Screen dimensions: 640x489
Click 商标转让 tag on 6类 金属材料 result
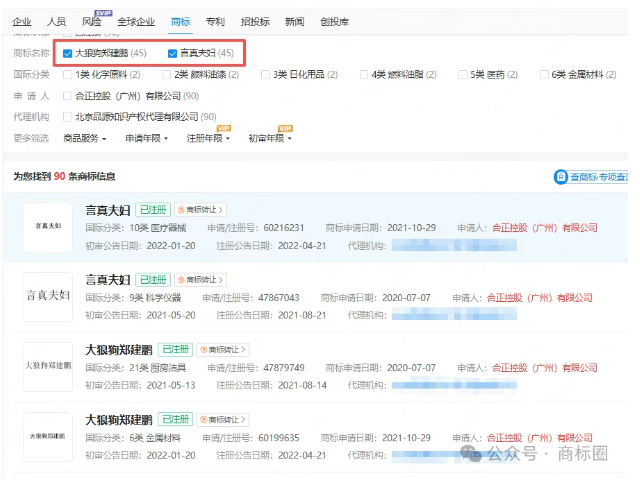[222, 419]
